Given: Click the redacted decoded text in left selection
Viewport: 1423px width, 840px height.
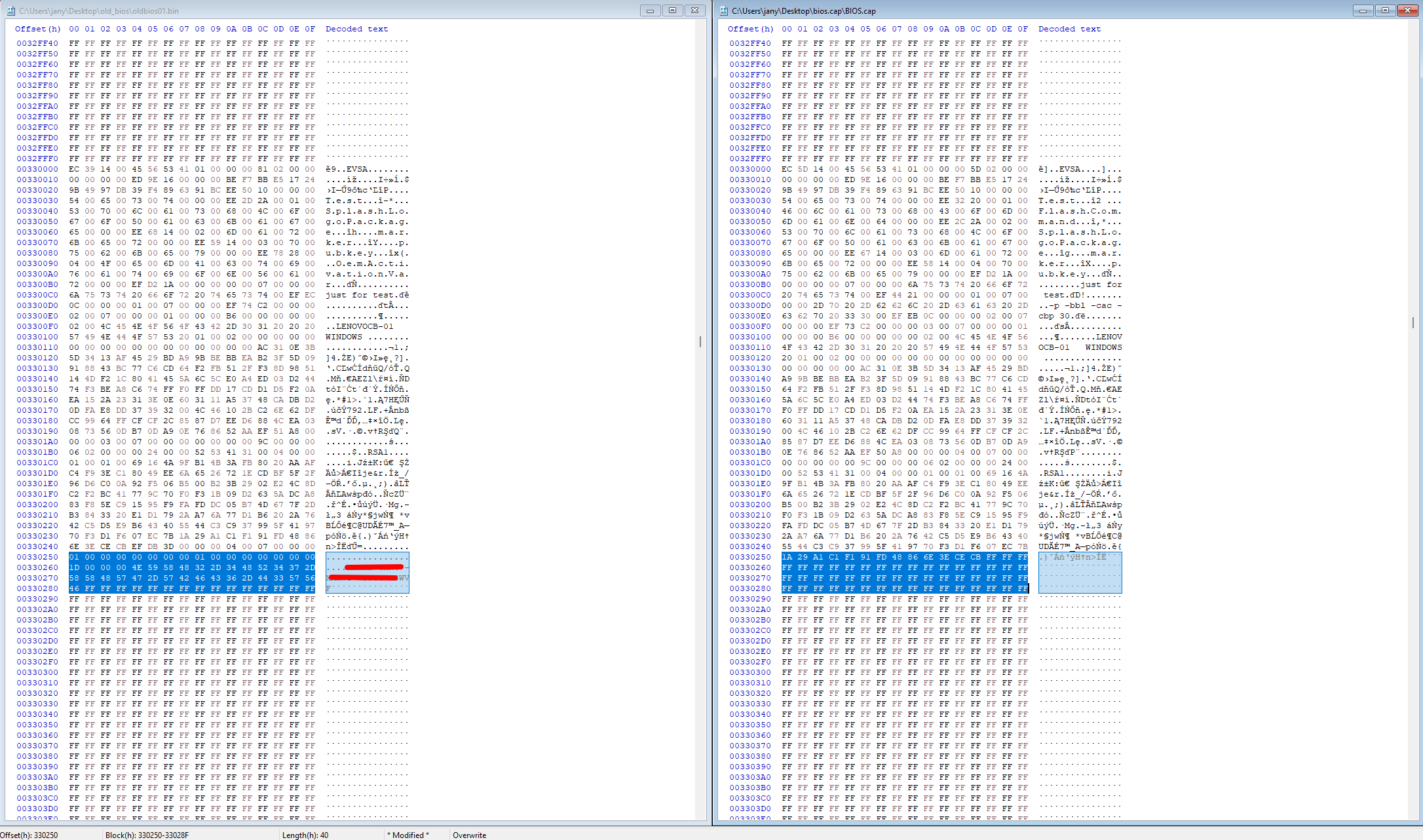Looking at the screenshot, I should point(367,572).
